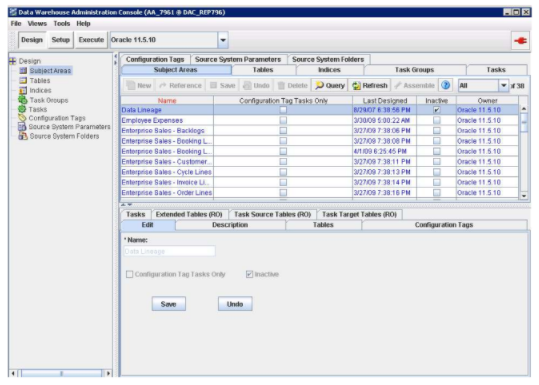The height and width of the screenshot is (385, 539).
Task: Toggle Inactive checkbox in Edit form
Action: [250, 274]
